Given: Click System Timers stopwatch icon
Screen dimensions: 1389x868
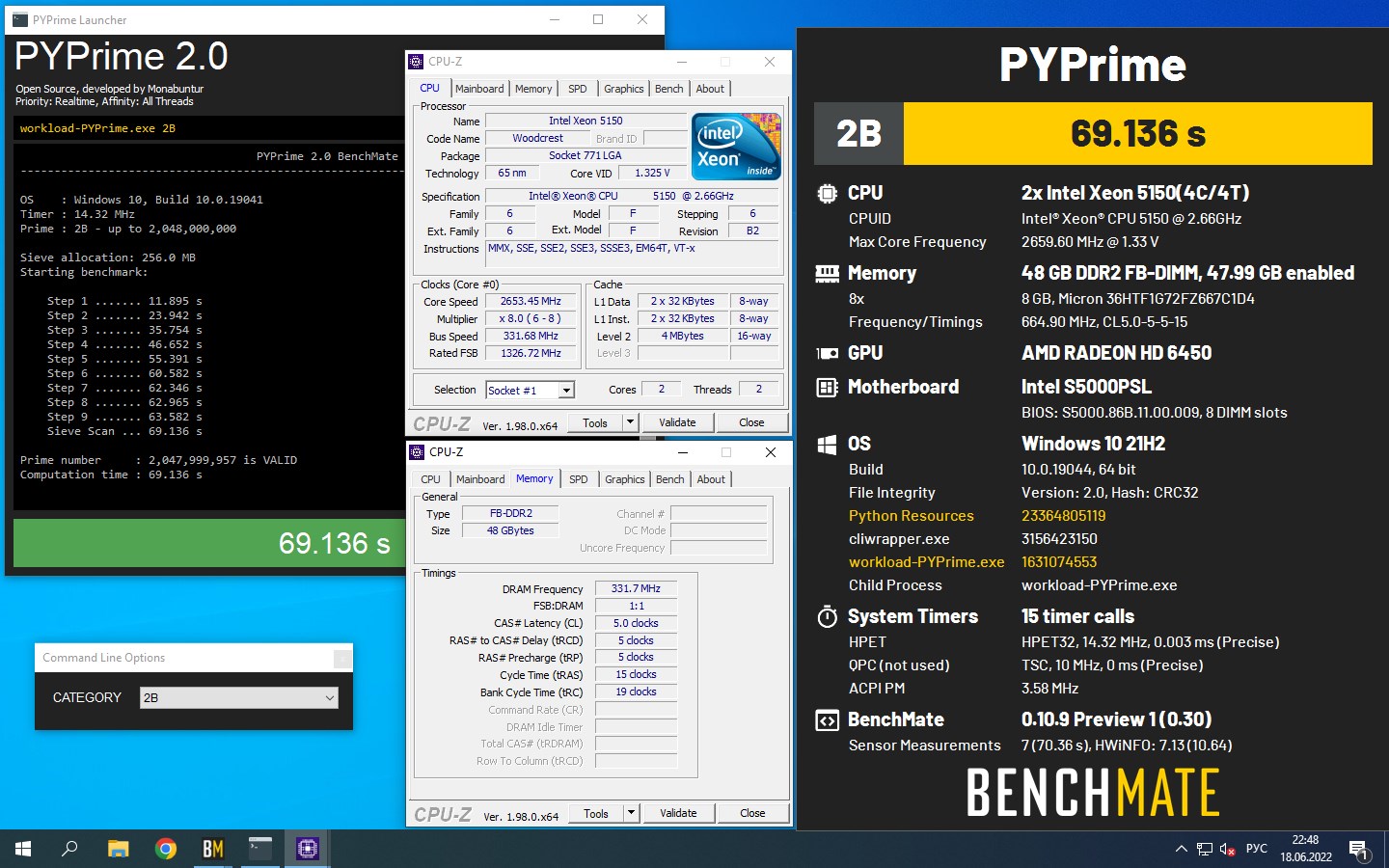Looking at the screenshot, I should pos(827,617).
